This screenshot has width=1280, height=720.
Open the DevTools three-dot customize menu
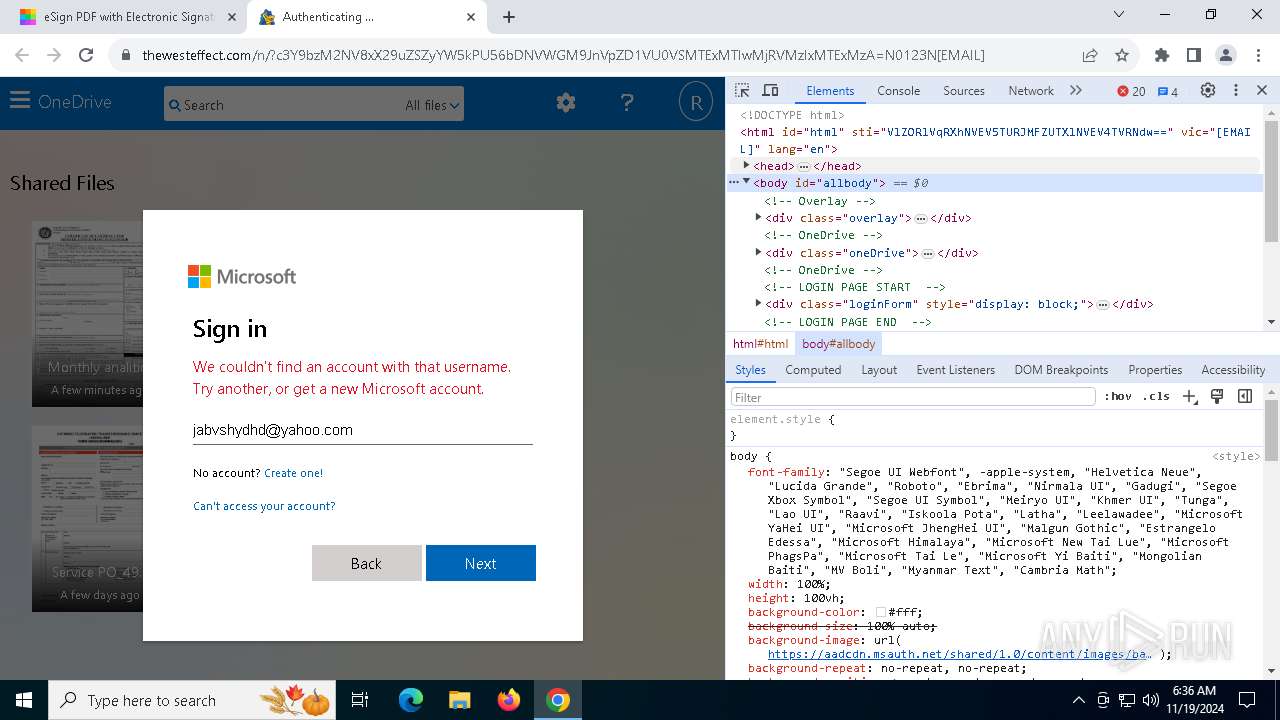coord(1236,90)
